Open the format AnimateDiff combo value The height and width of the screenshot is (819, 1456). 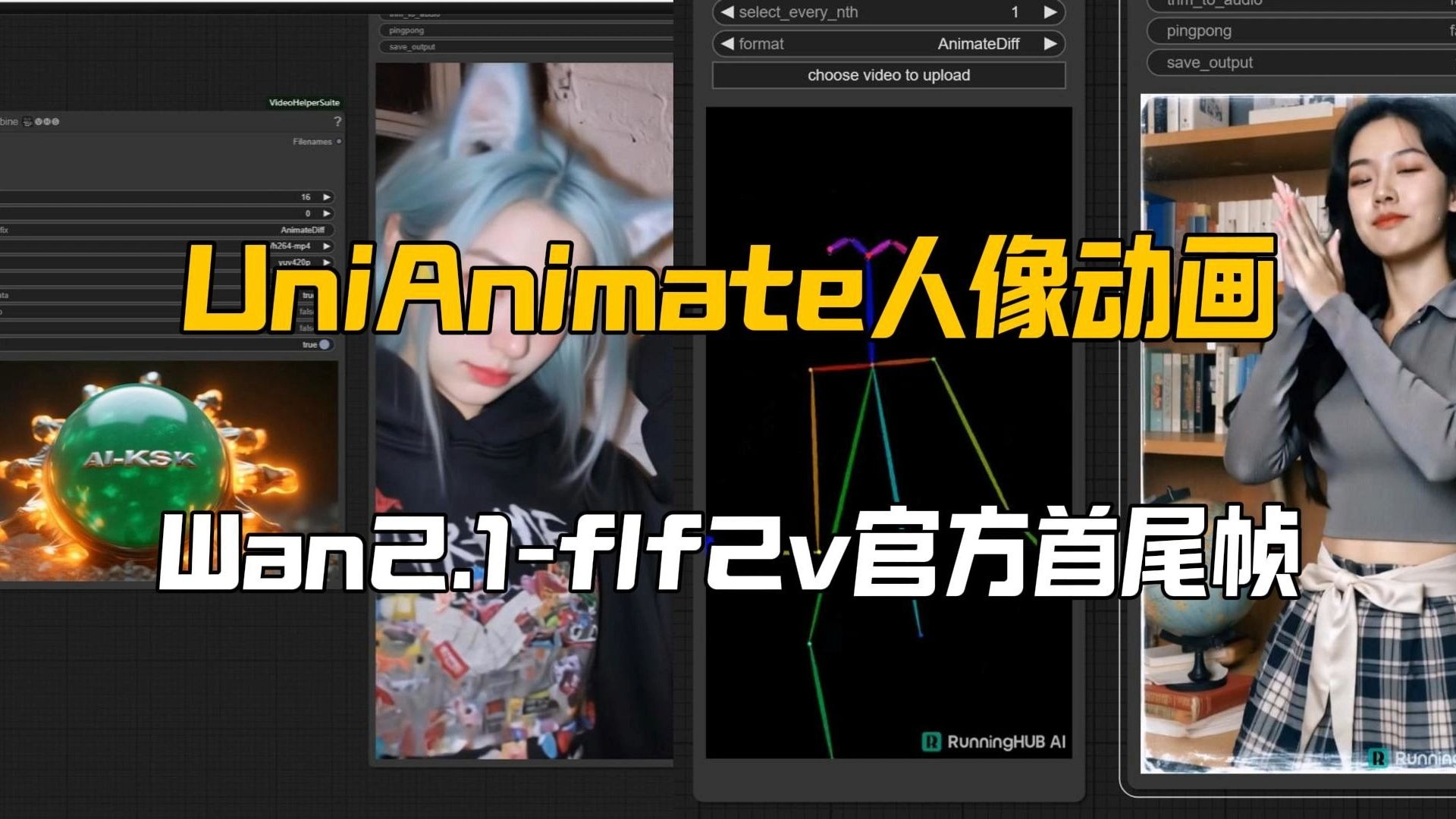[x=978, y=44]
